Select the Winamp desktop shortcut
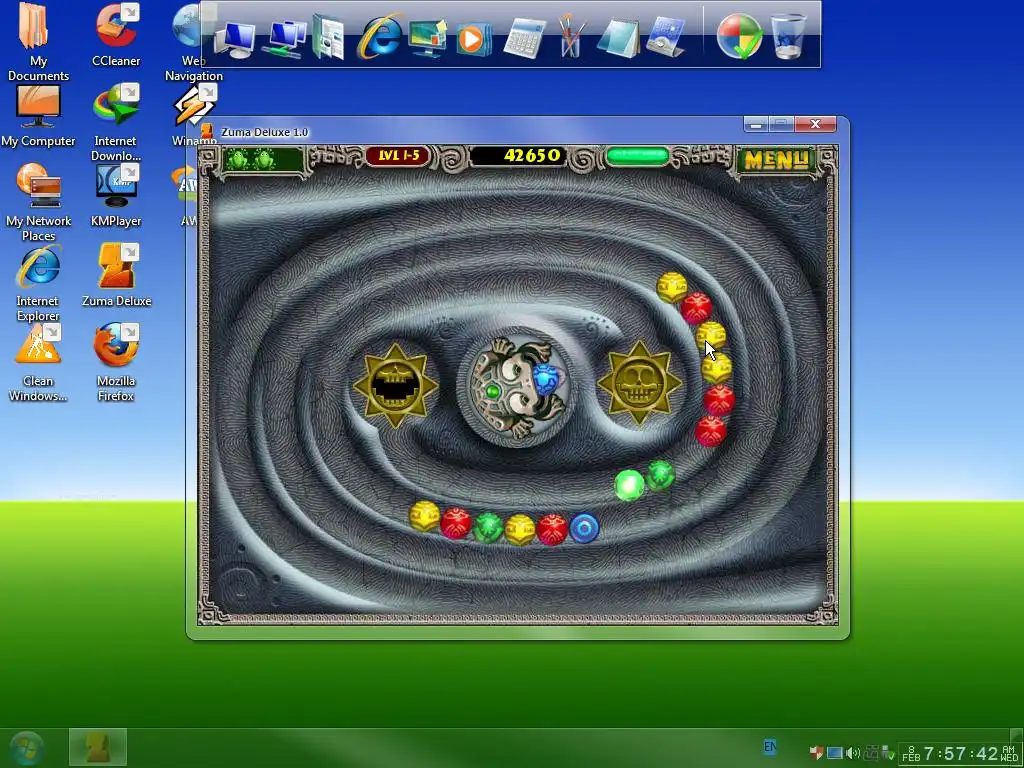The height and width of the screenshot is (768, 1024). click(x=193, y=116)
